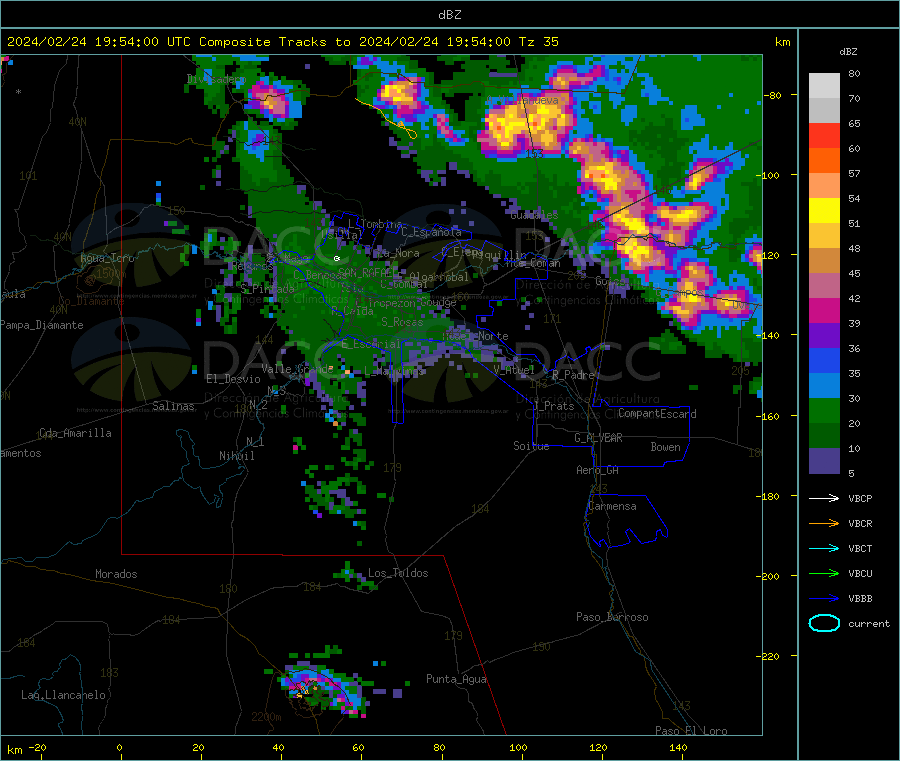Click the Composite Tracks timestamp header text
This screenshot has height=761, width=900.
[282, 42]
